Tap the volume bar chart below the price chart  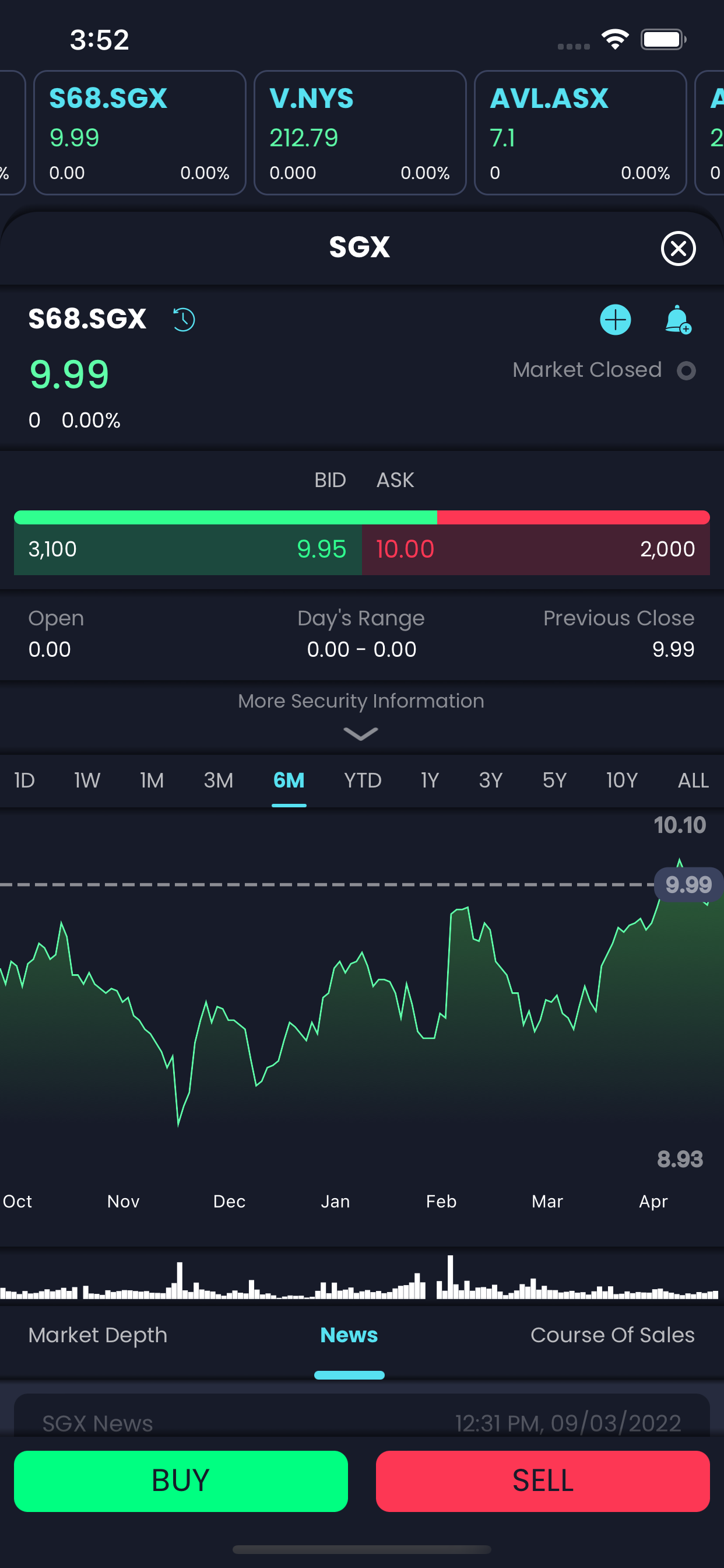point(362,1276)
